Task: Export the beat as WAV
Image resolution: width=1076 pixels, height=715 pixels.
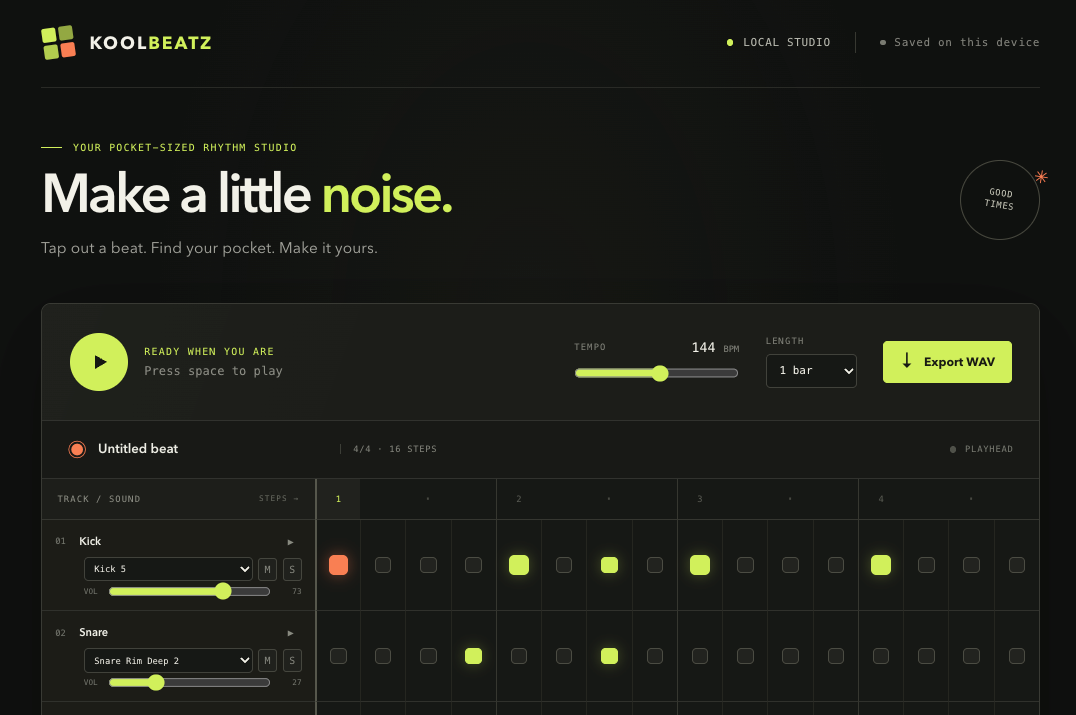Action: (947, 362)
